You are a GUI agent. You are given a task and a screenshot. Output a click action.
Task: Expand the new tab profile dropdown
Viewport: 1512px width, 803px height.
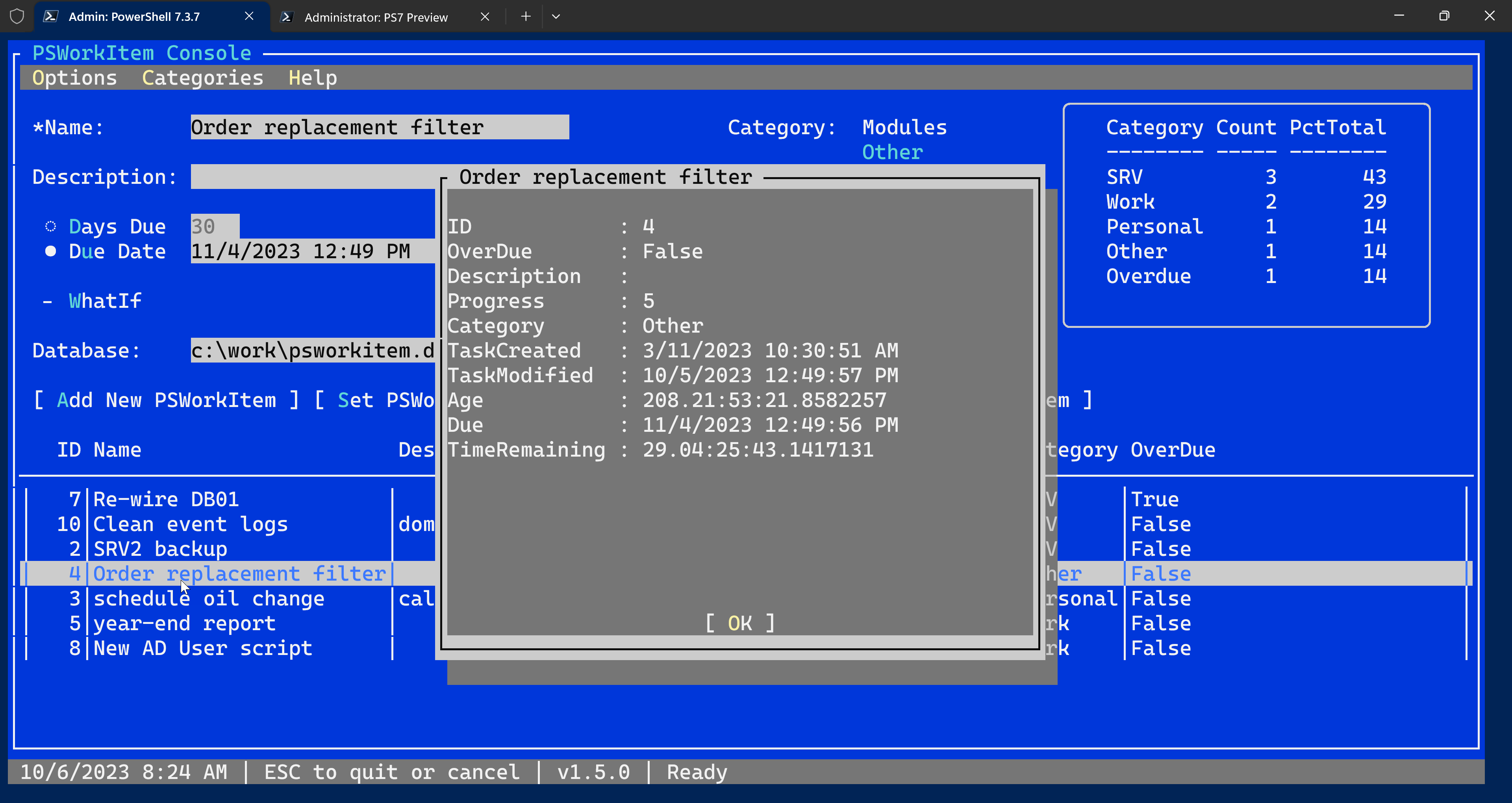click(x=556, y=17)
